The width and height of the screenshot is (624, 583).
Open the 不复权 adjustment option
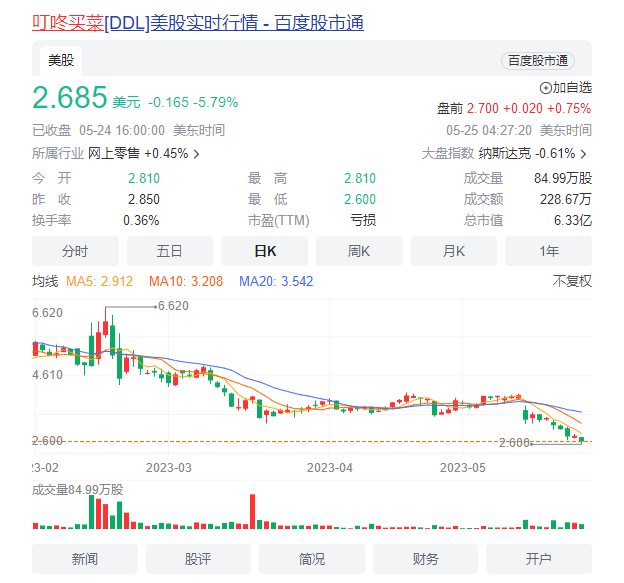(x=572, y=282)
